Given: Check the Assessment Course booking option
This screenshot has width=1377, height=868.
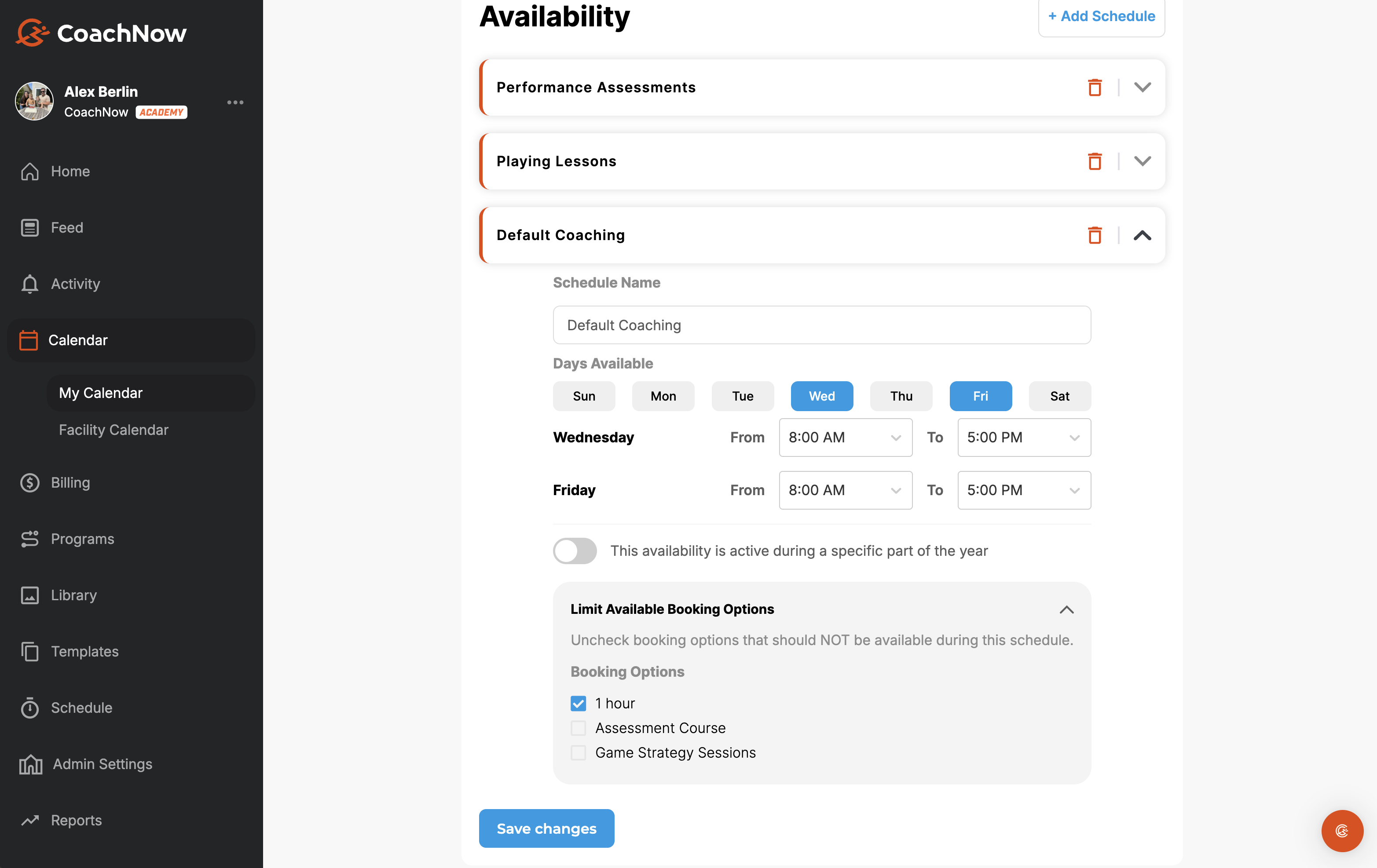Looking at the screenshot, I should tap(578, 727).
